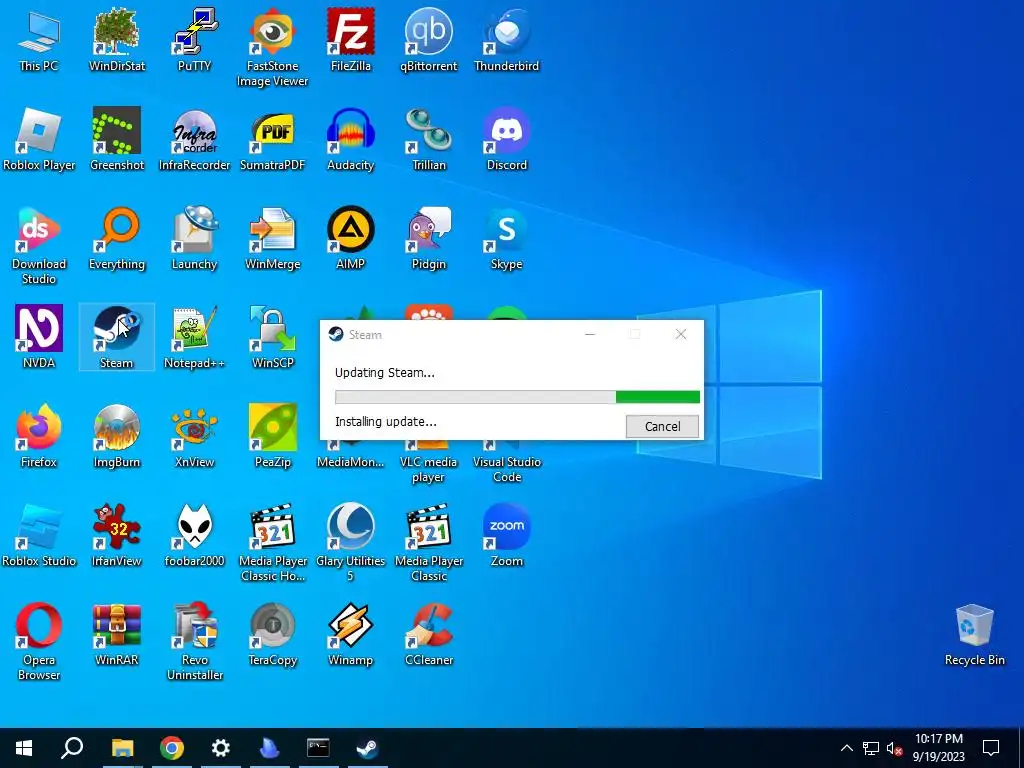Select the IrfanView shortcut
Screen dimensions: 1024x768
click(x=117, y=536)
